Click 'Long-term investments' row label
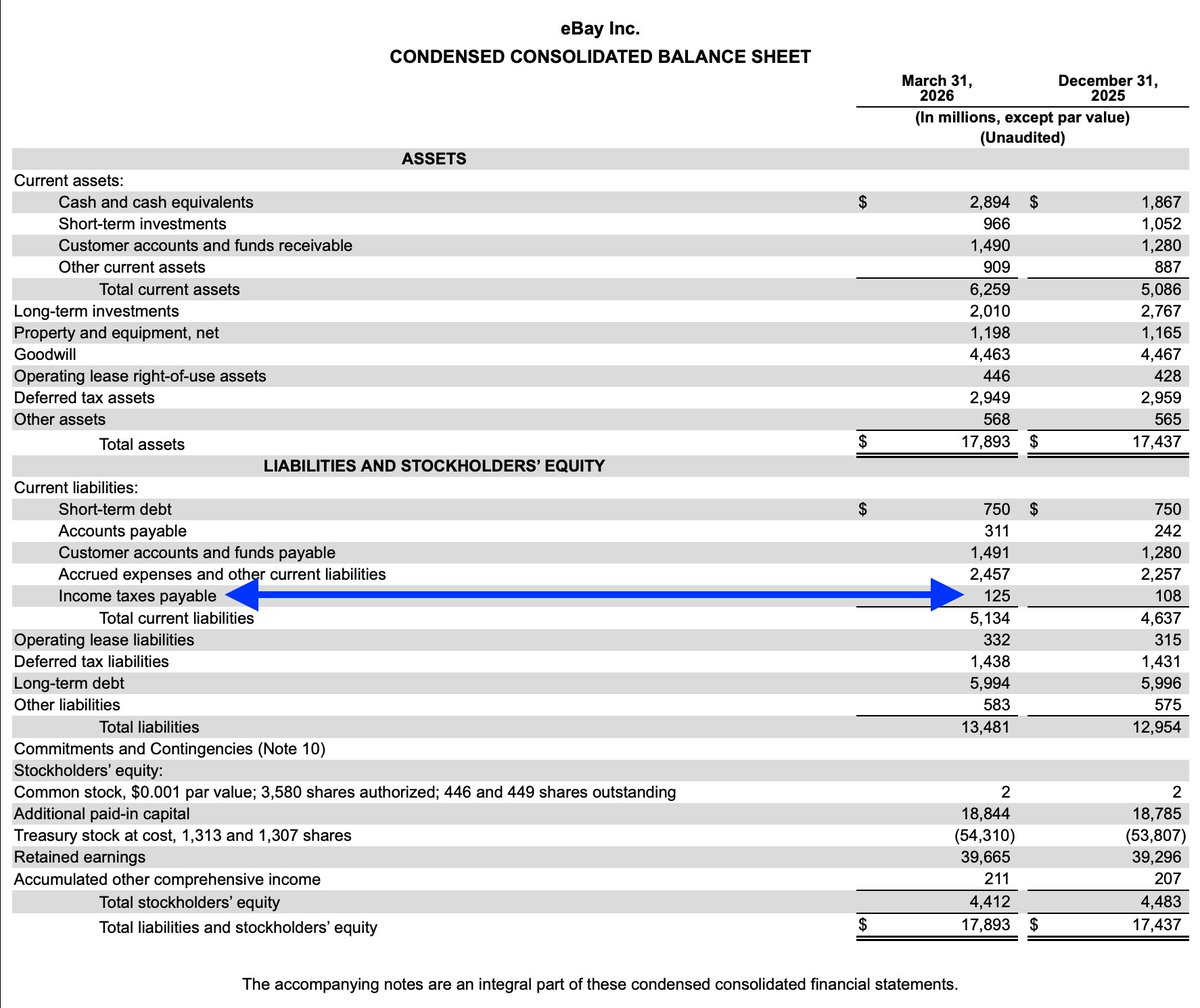This screenshot has height=1008, width=1200. 96,311
